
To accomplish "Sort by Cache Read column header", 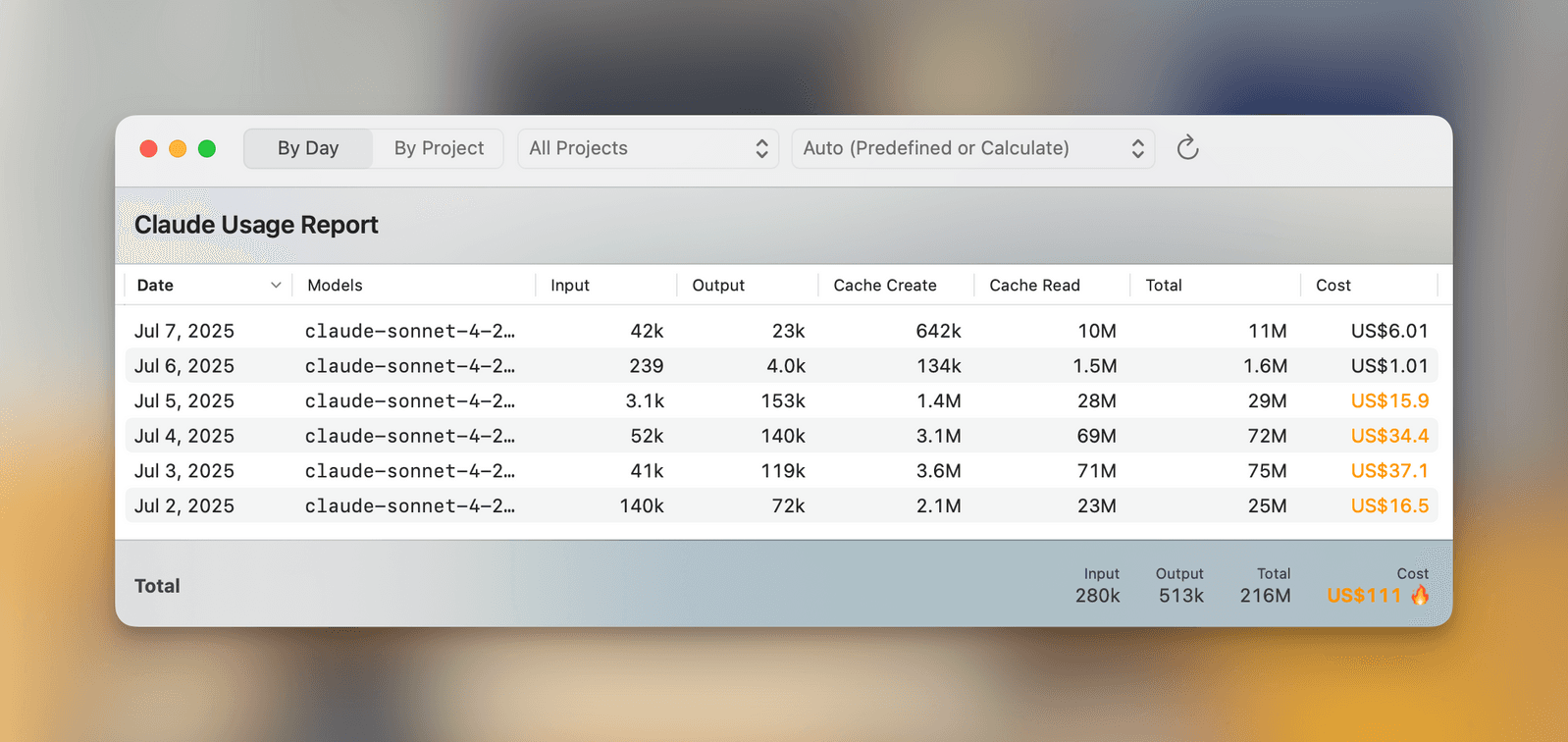I will pyautogui.click(x=1034, y=286).
